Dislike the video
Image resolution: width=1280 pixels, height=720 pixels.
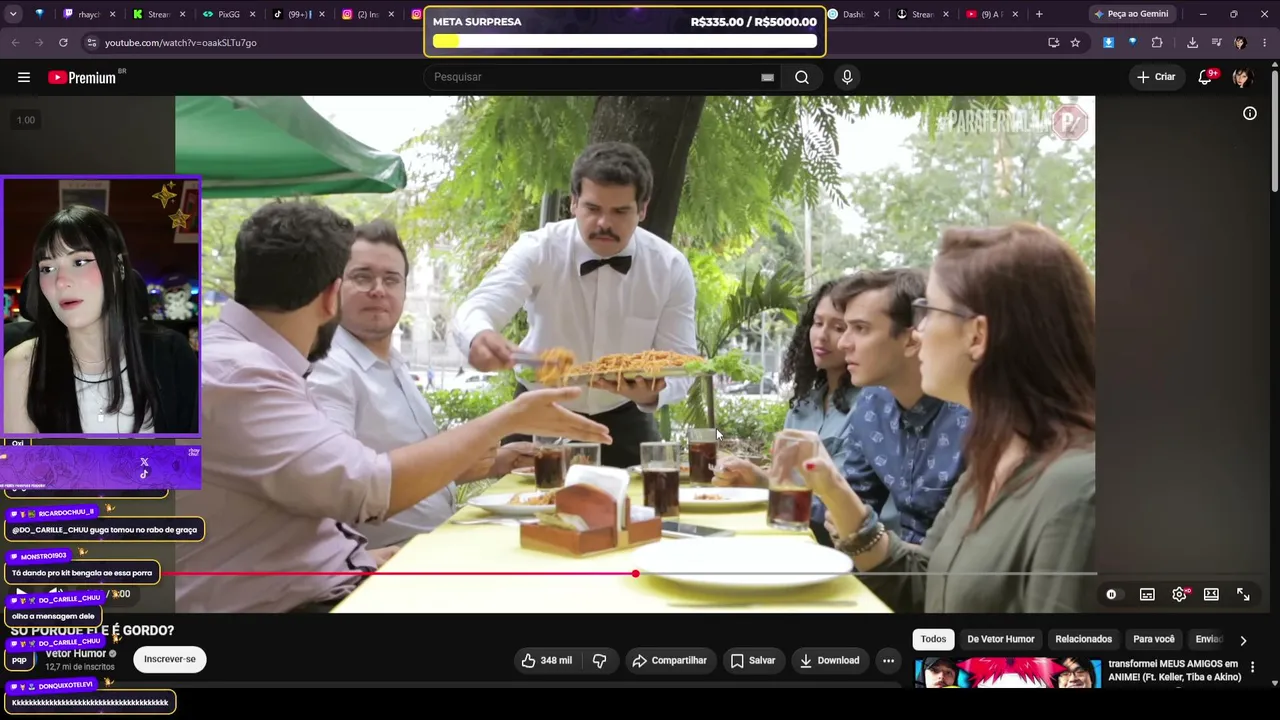[599, 660]
